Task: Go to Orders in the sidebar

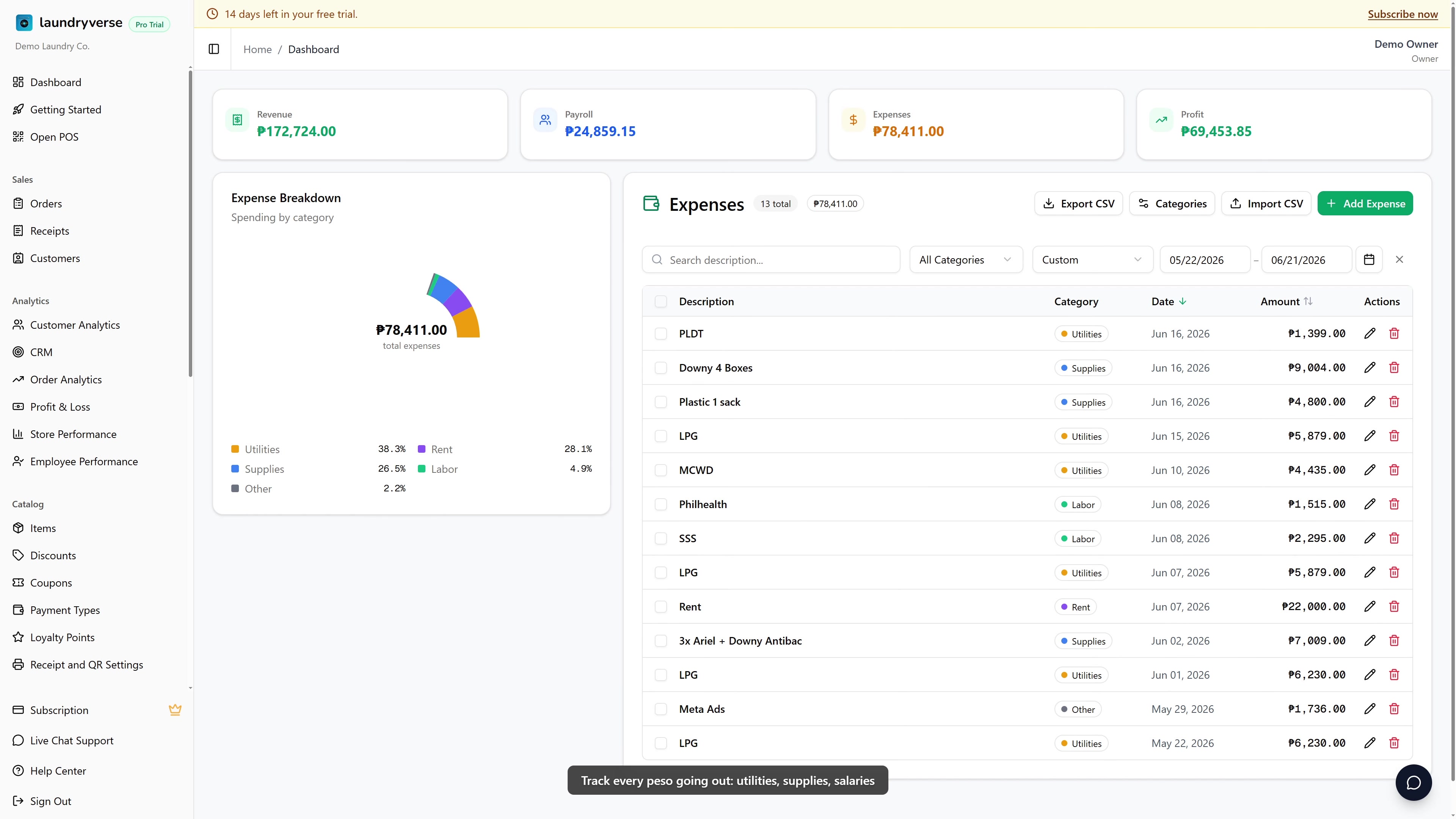Action: pyautogui.click(x=46, y=204)
